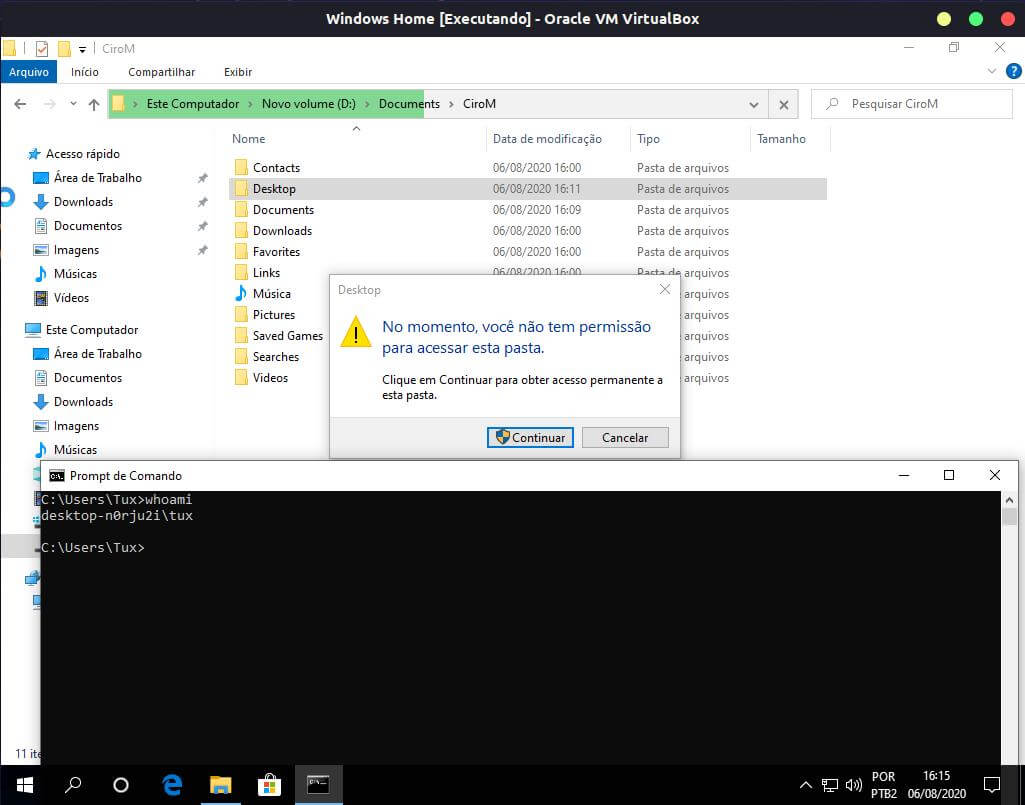
Task: Select the Documents folder in file list
Action: pos(283,210)
